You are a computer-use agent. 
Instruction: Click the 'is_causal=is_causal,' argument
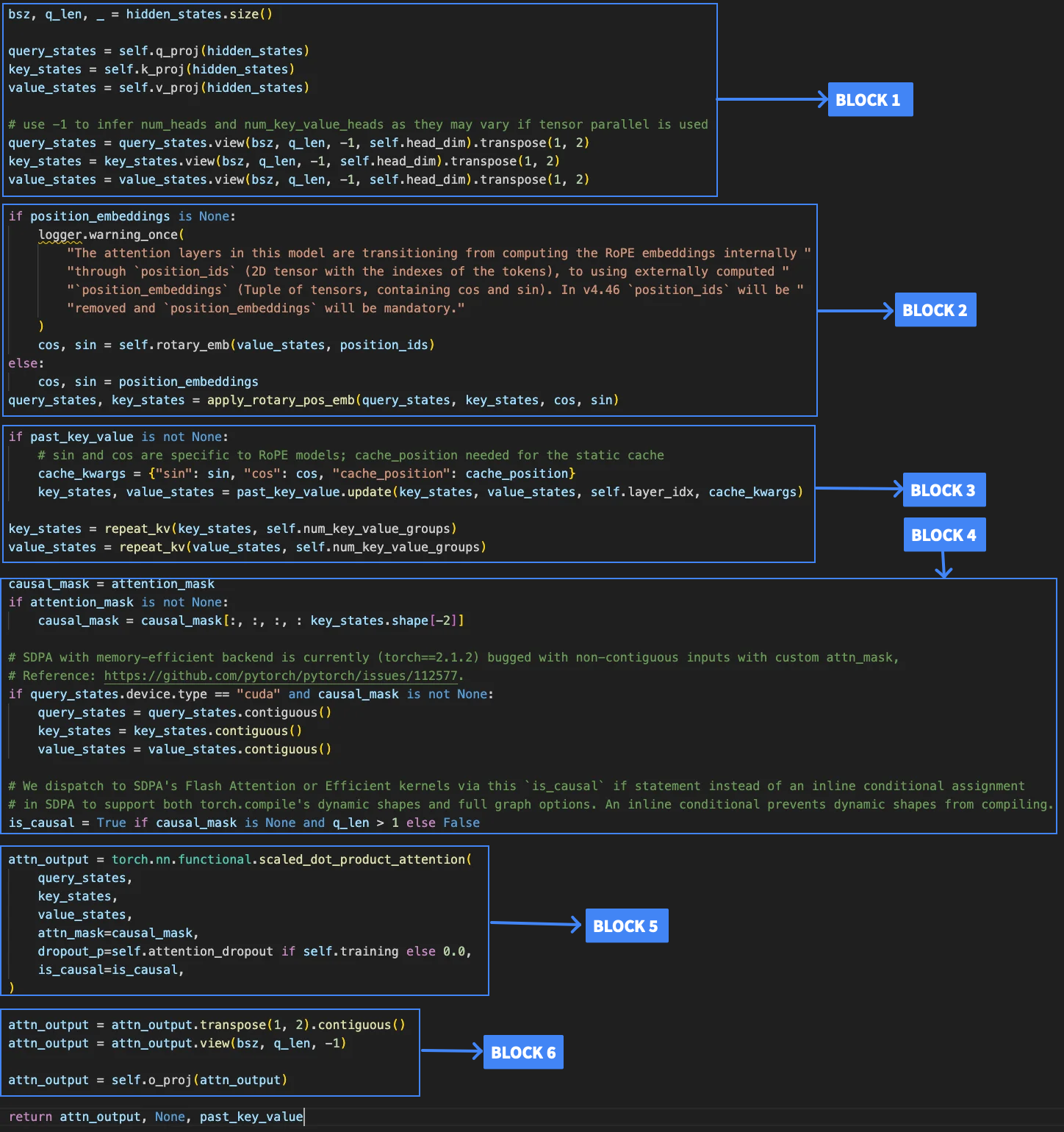[x=111, y=970]
